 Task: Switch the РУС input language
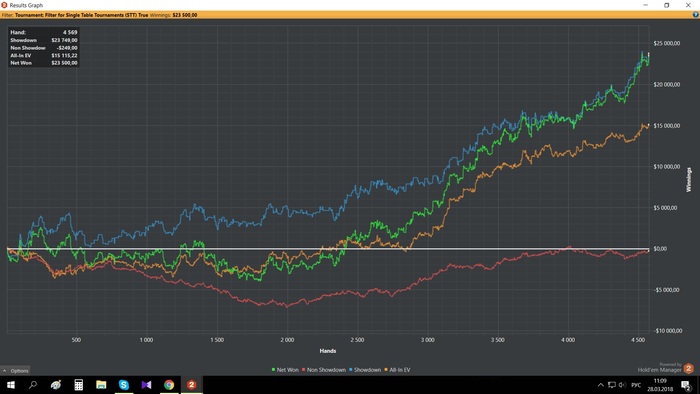pyautogui.click(x=636, y=385)
